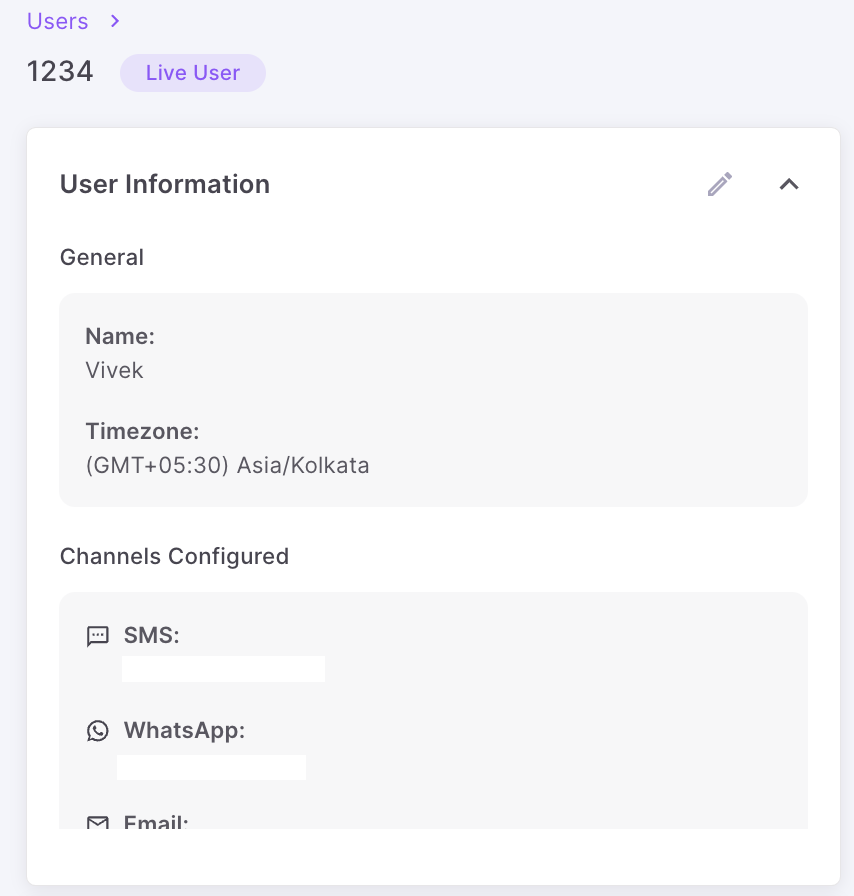Click the Channels Configured section label
This screenshot has width=854, height=896.
[x=174, y=556]
